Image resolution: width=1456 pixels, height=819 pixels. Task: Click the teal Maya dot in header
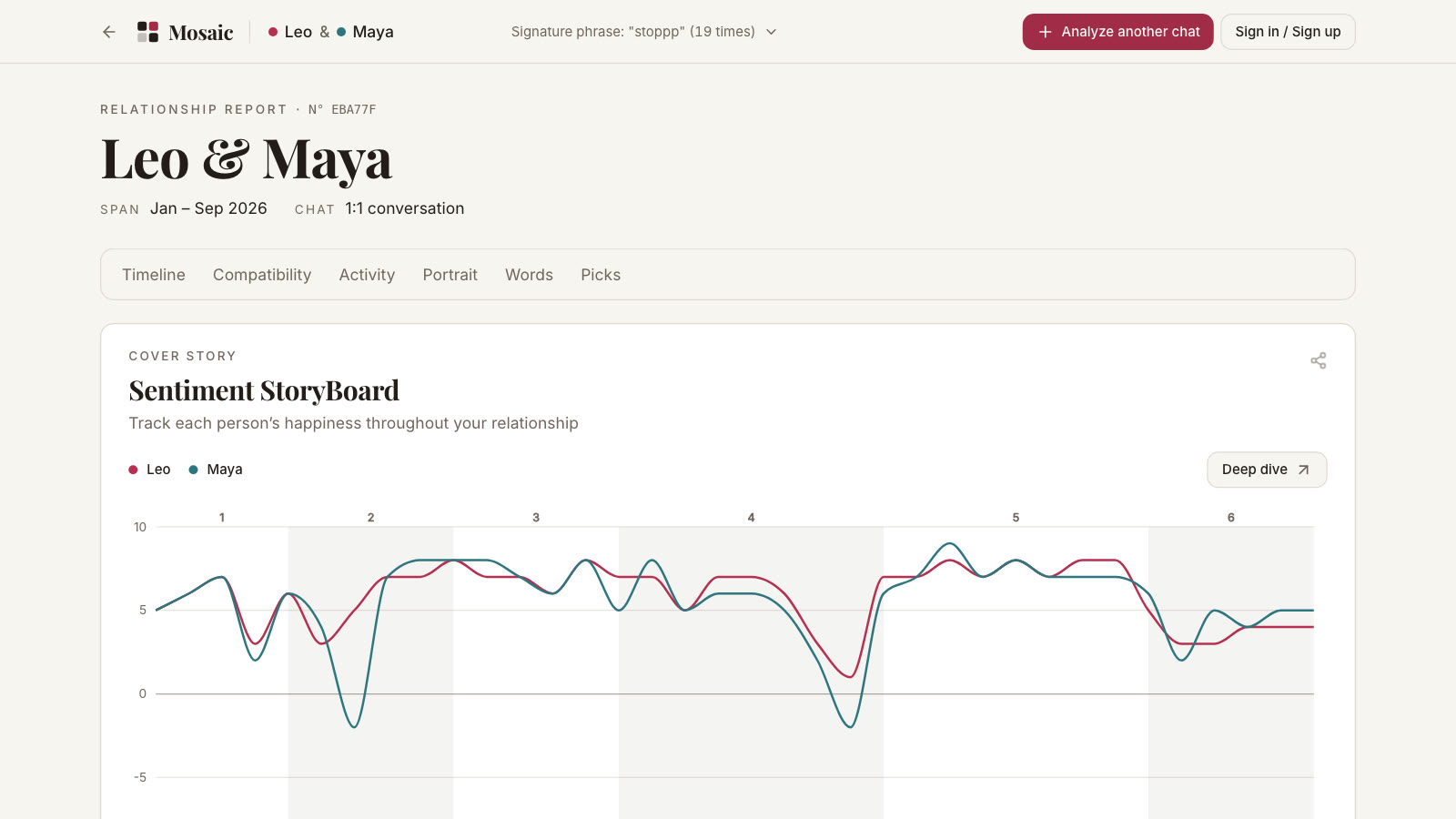coord(341,32)
